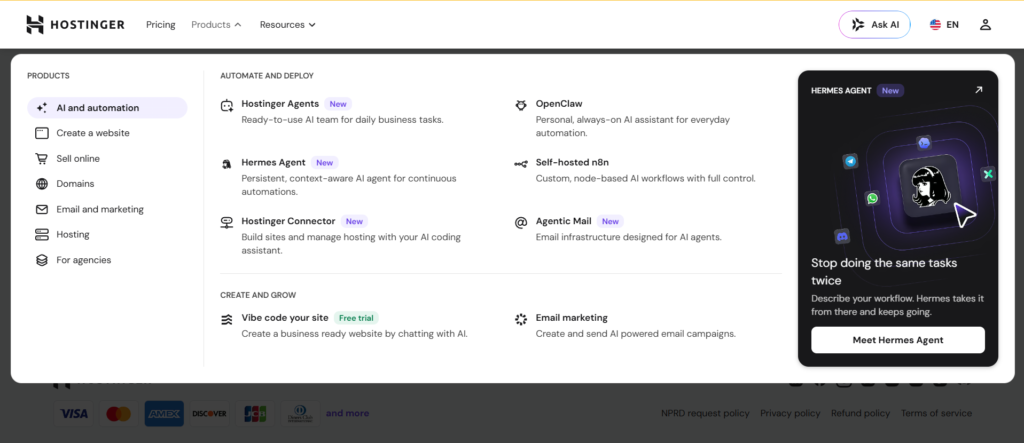Open Privacy policy link
This screenshot has height=443, width=1024.
click(x=790, y=413)
